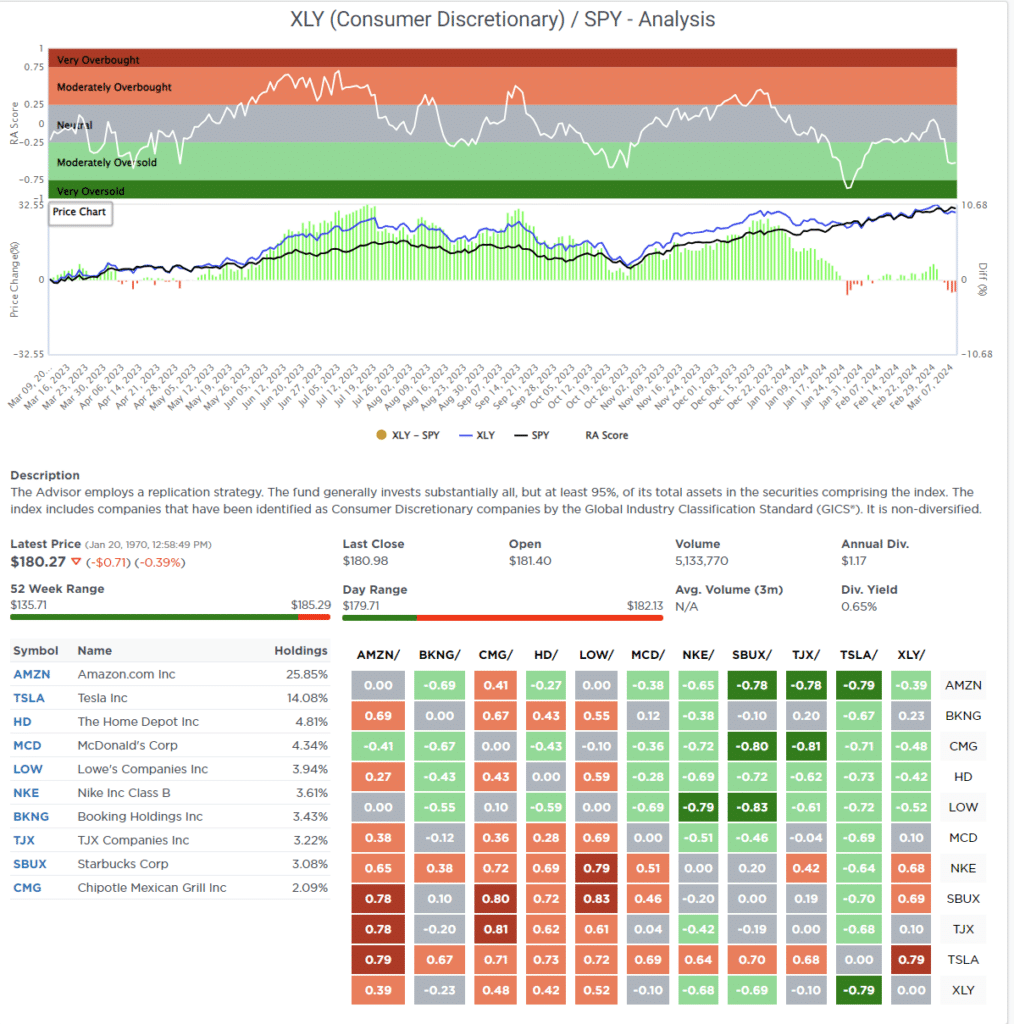Open the MCD symbol link
The width and height of the screenshot is (1014, 1024).
click(x=27, y=745)
